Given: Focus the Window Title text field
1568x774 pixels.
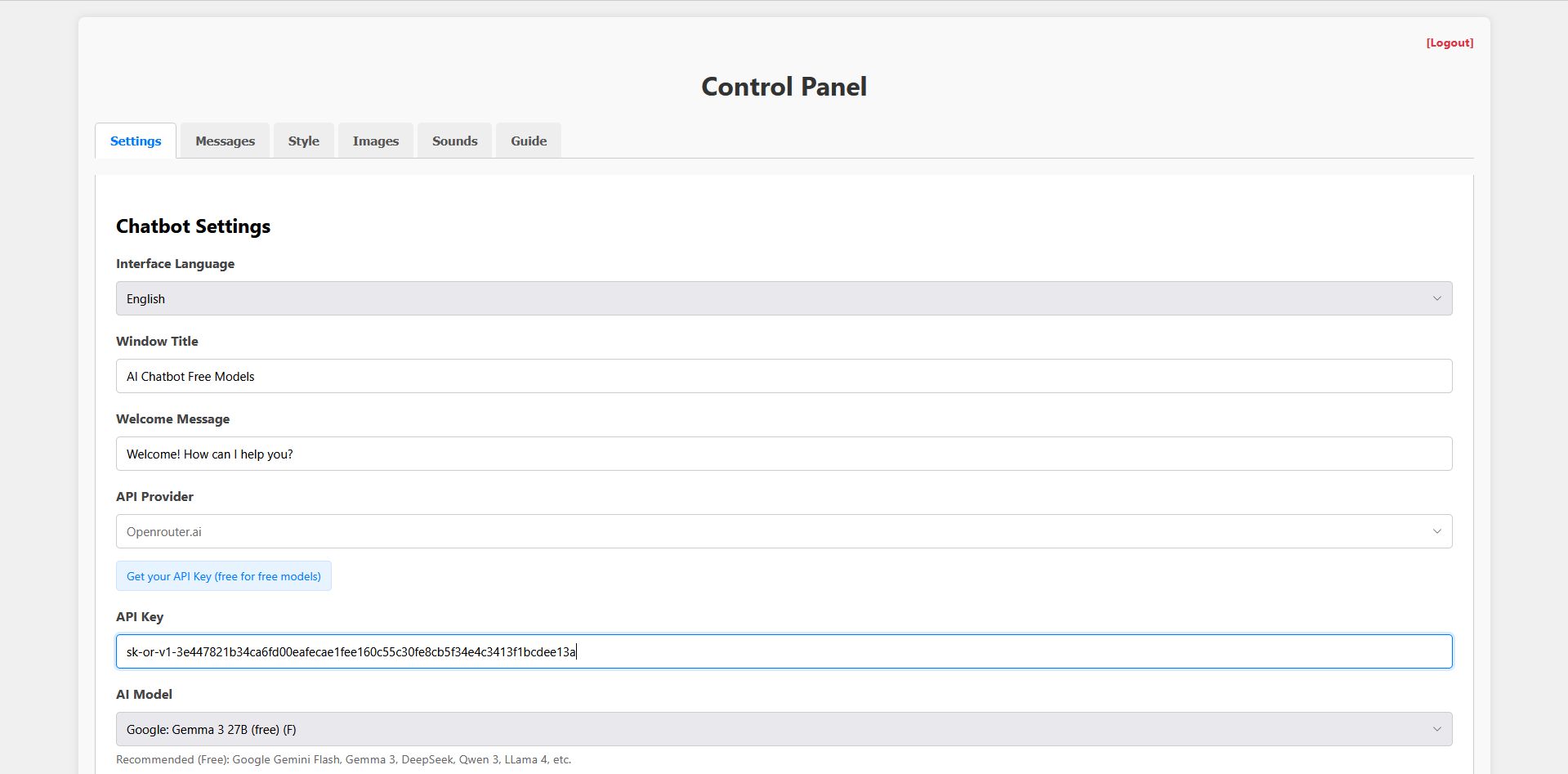Looking at the screenshot, I should coord(783,376).
